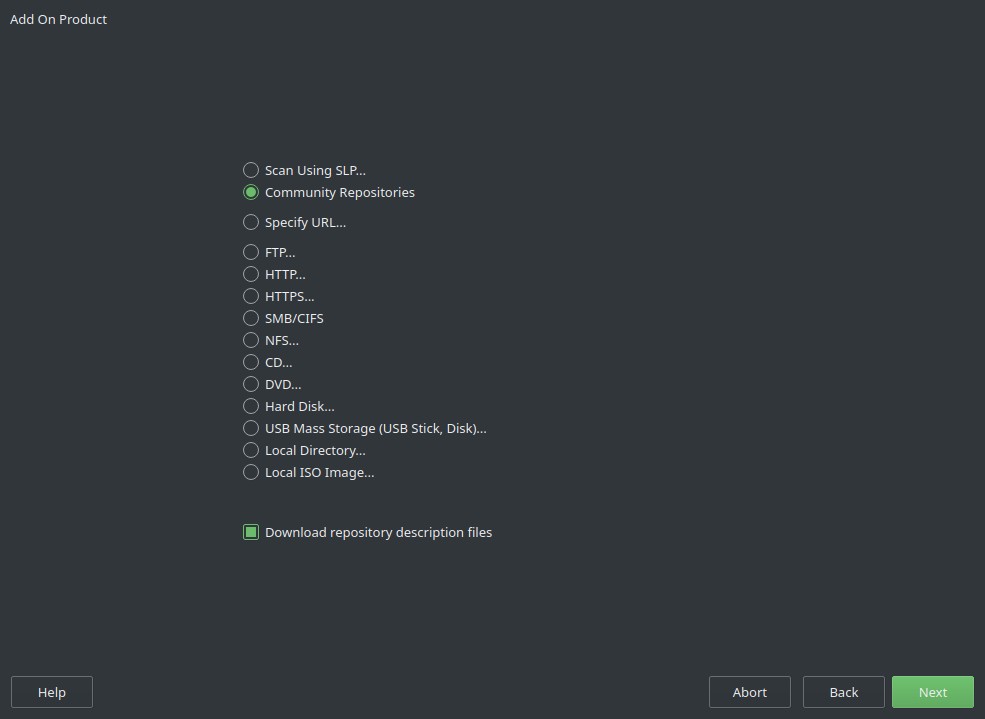Abort the add-on product setup

tap(749, 691)
